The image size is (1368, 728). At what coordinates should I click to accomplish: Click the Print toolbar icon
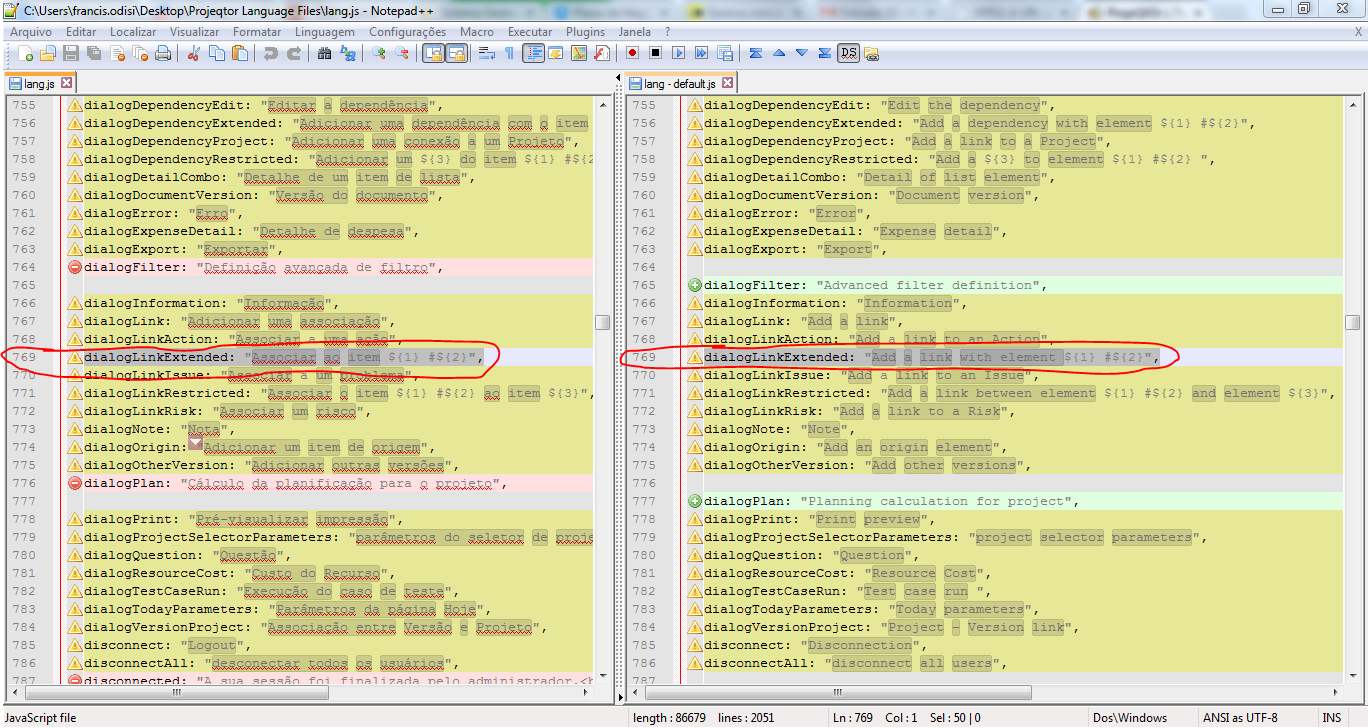point(163,53)
